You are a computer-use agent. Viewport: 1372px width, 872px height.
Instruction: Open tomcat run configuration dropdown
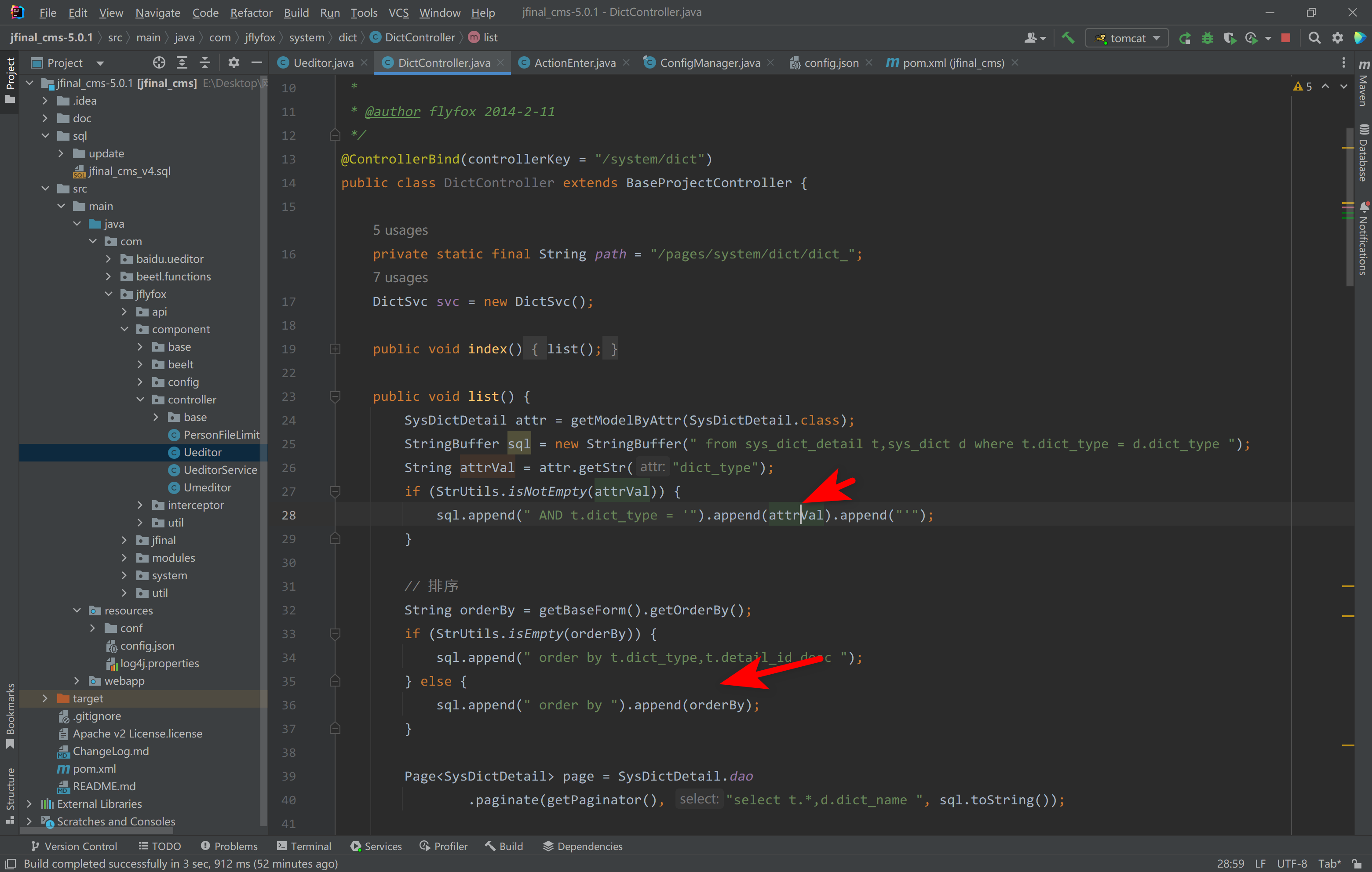[x=1127, y=38]
